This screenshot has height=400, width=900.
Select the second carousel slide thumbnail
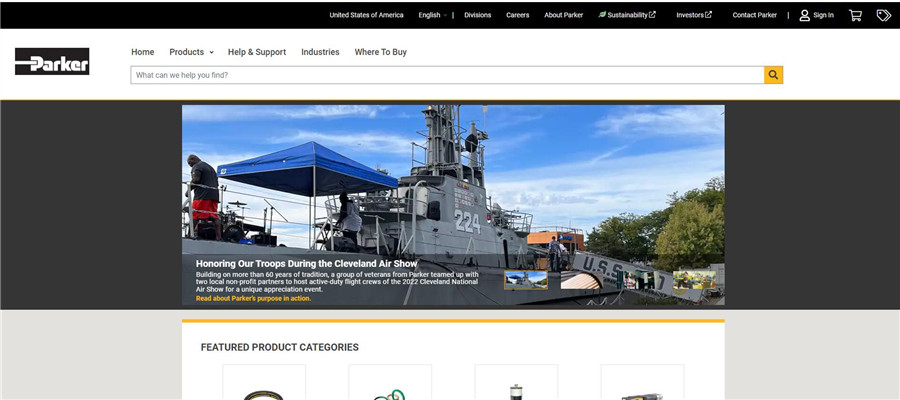point(581,280)
